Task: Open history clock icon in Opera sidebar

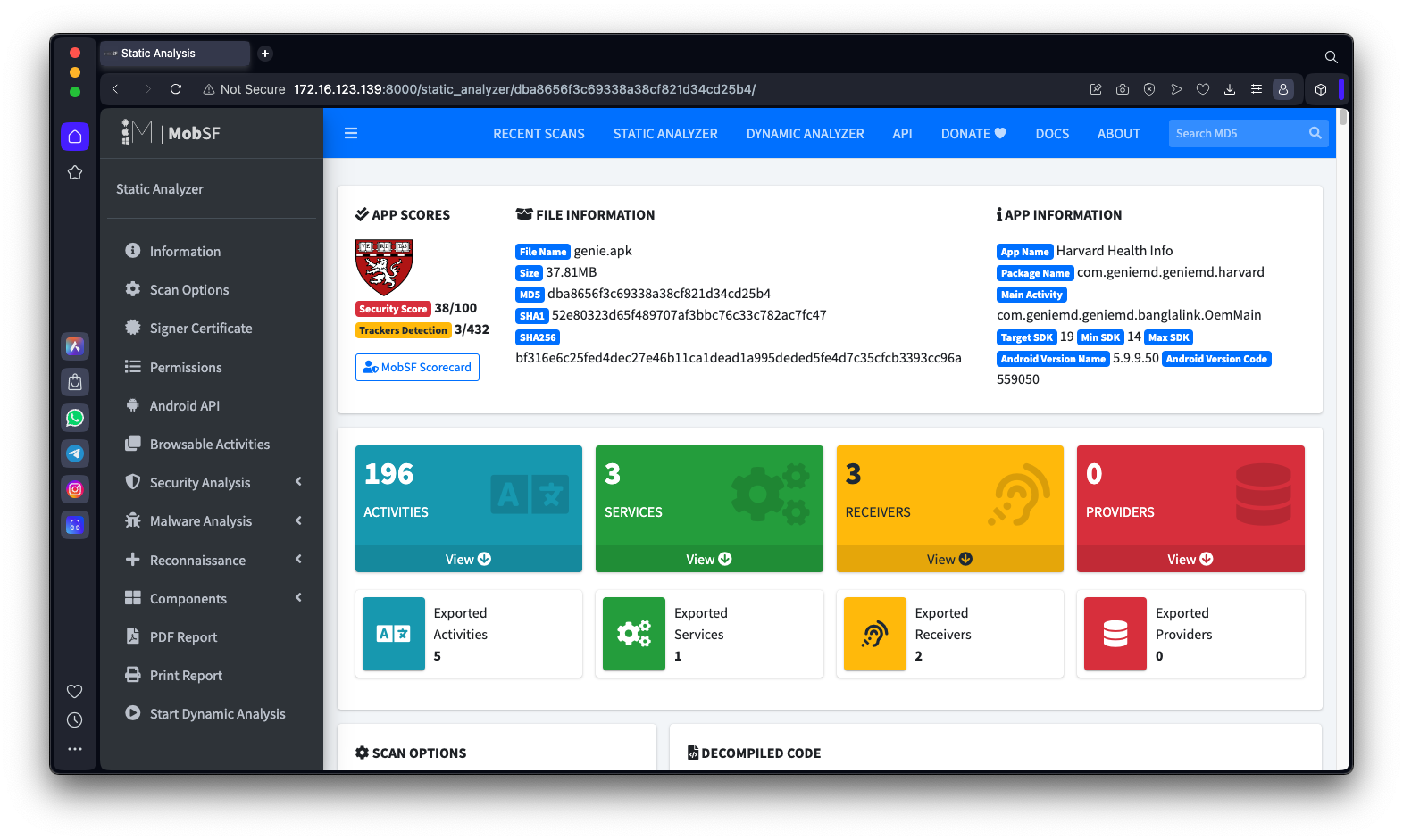Action: (75, 719)
